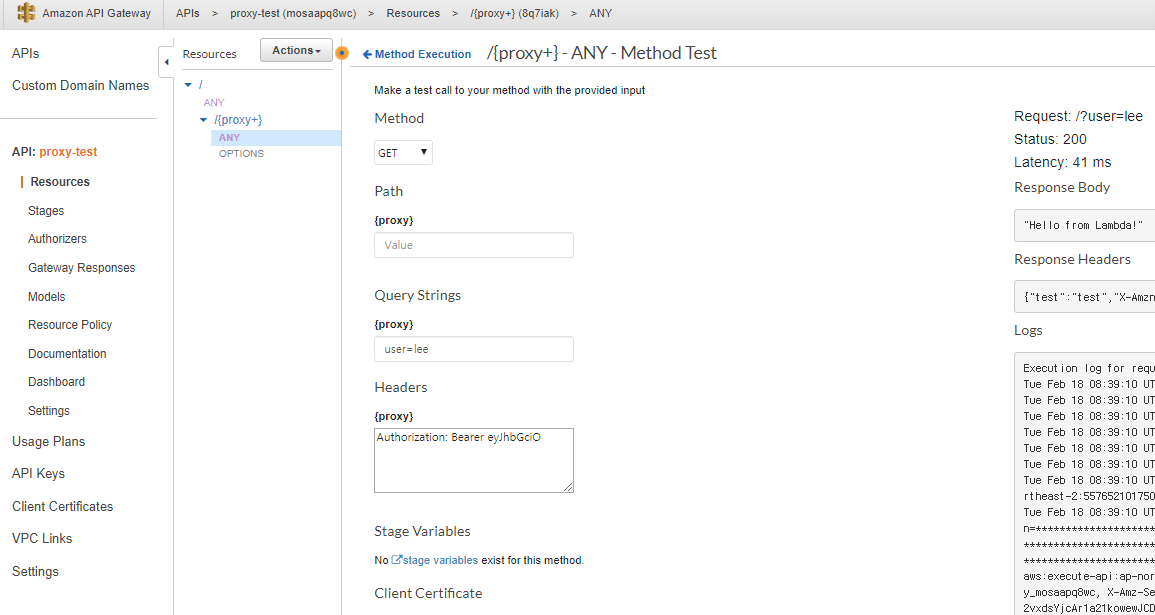
Task: Click the 'Status: 200' text
Action: (1050, 139)
